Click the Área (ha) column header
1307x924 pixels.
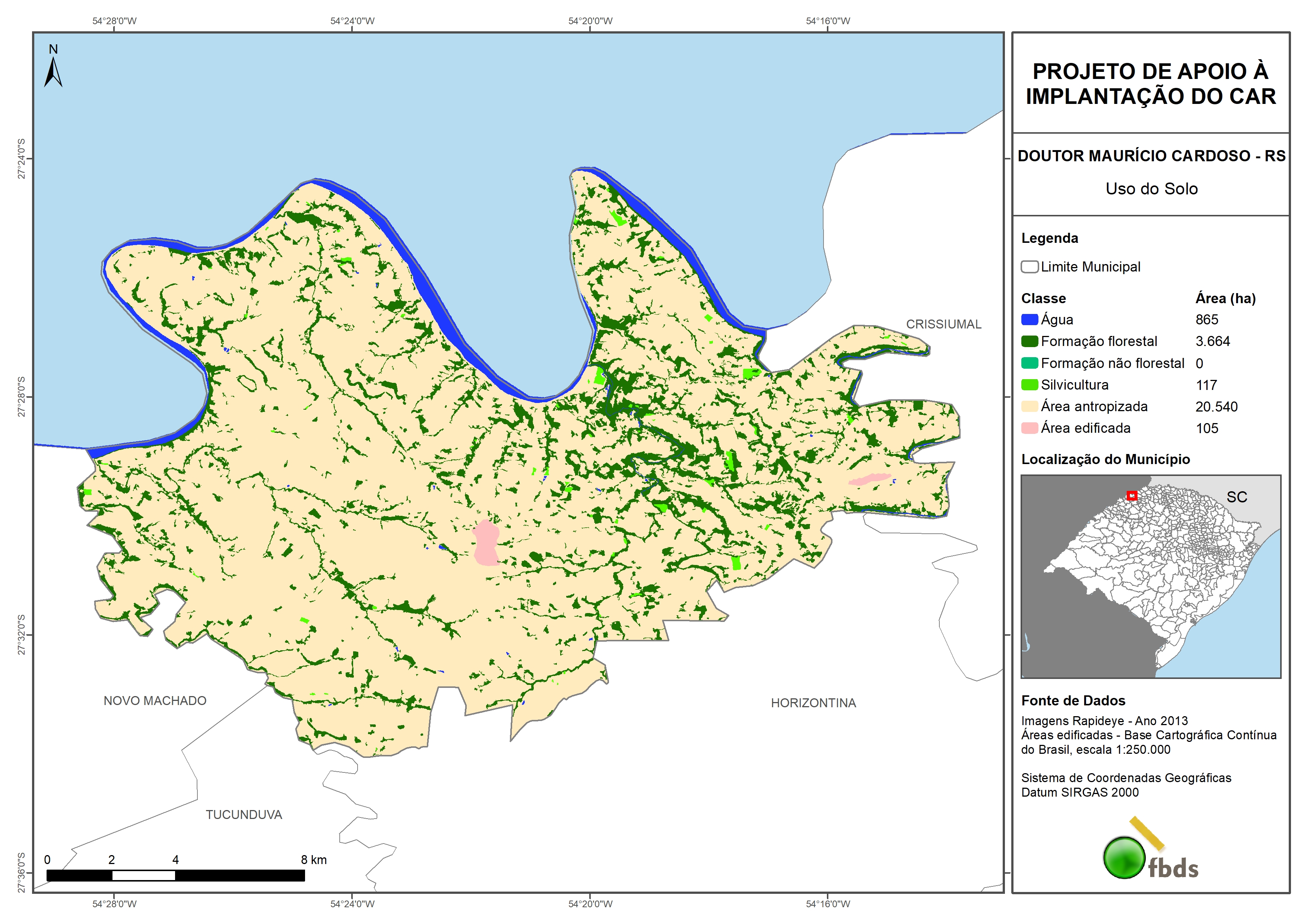1225,298
